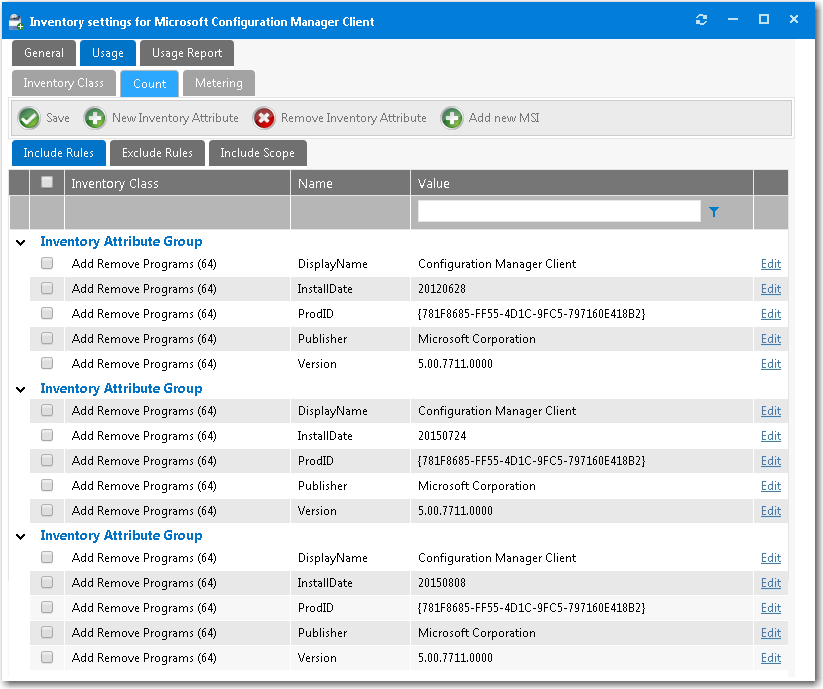This screenshot has width=823, height=689.
Task: Click value 20150724 in second group
Action: coord(442,436)
